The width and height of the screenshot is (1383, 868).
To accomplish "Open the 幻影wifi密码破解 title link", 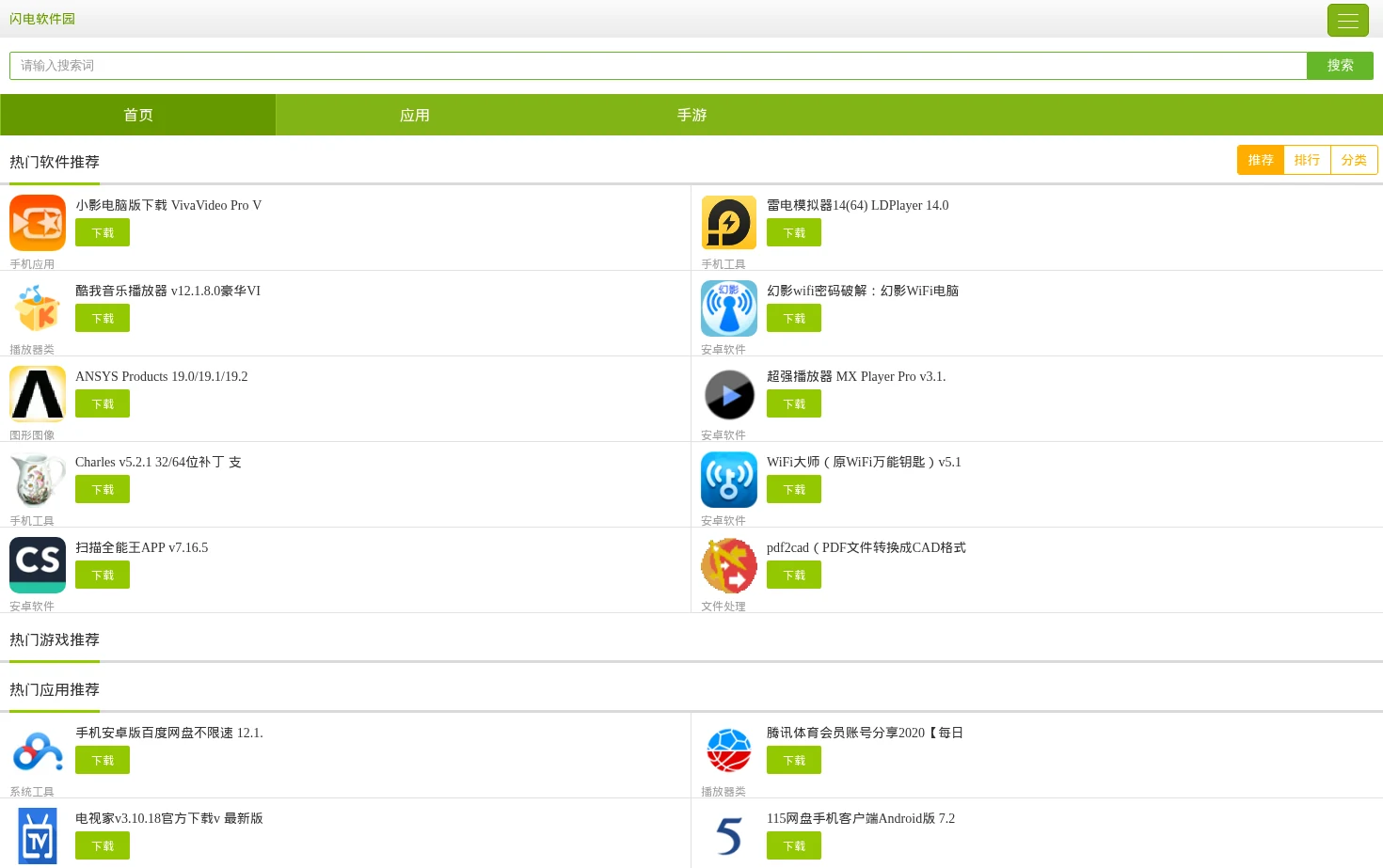I will [863, 291].
